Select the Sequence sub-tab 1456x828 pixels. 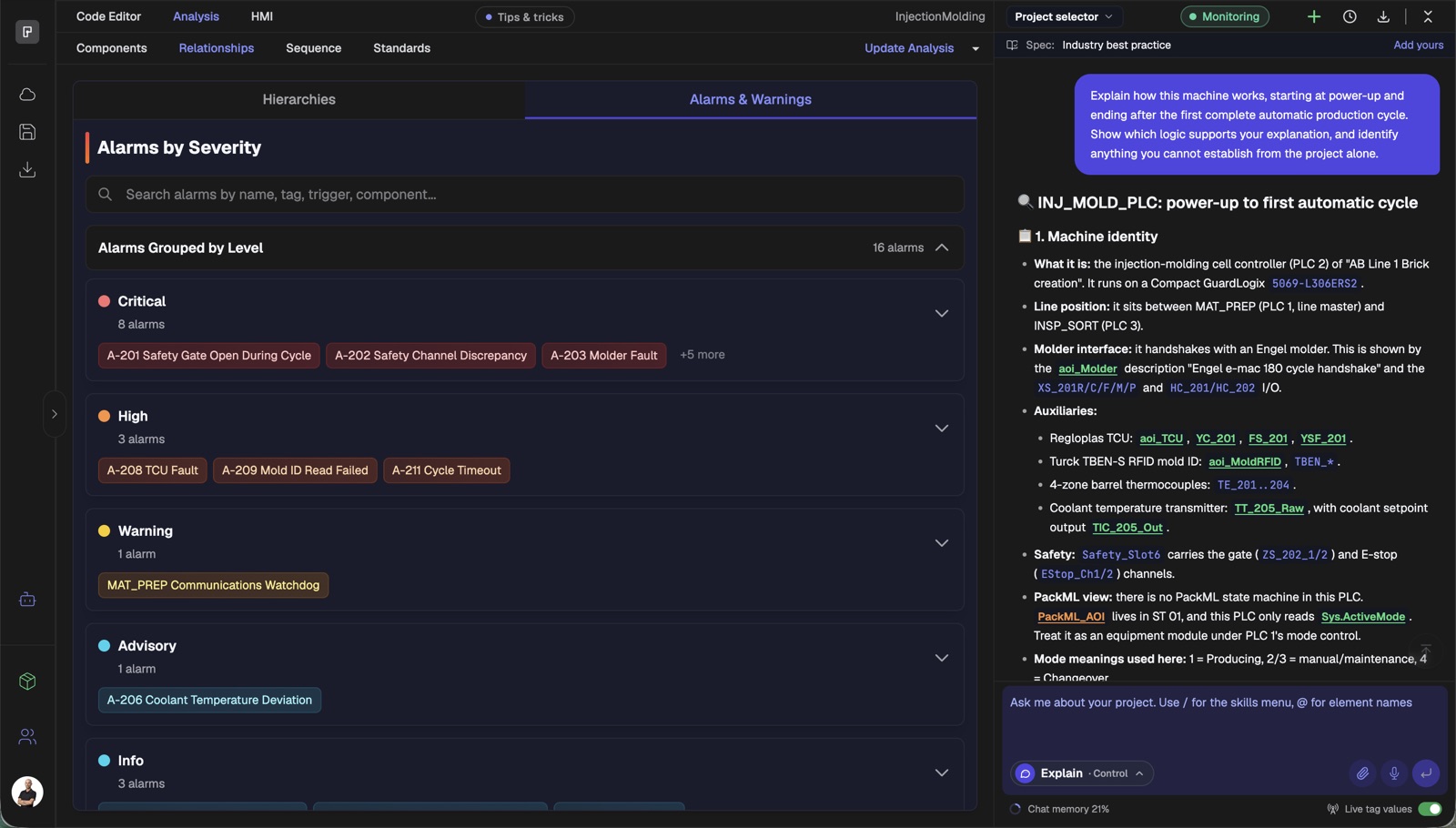[x=313, y=48]
